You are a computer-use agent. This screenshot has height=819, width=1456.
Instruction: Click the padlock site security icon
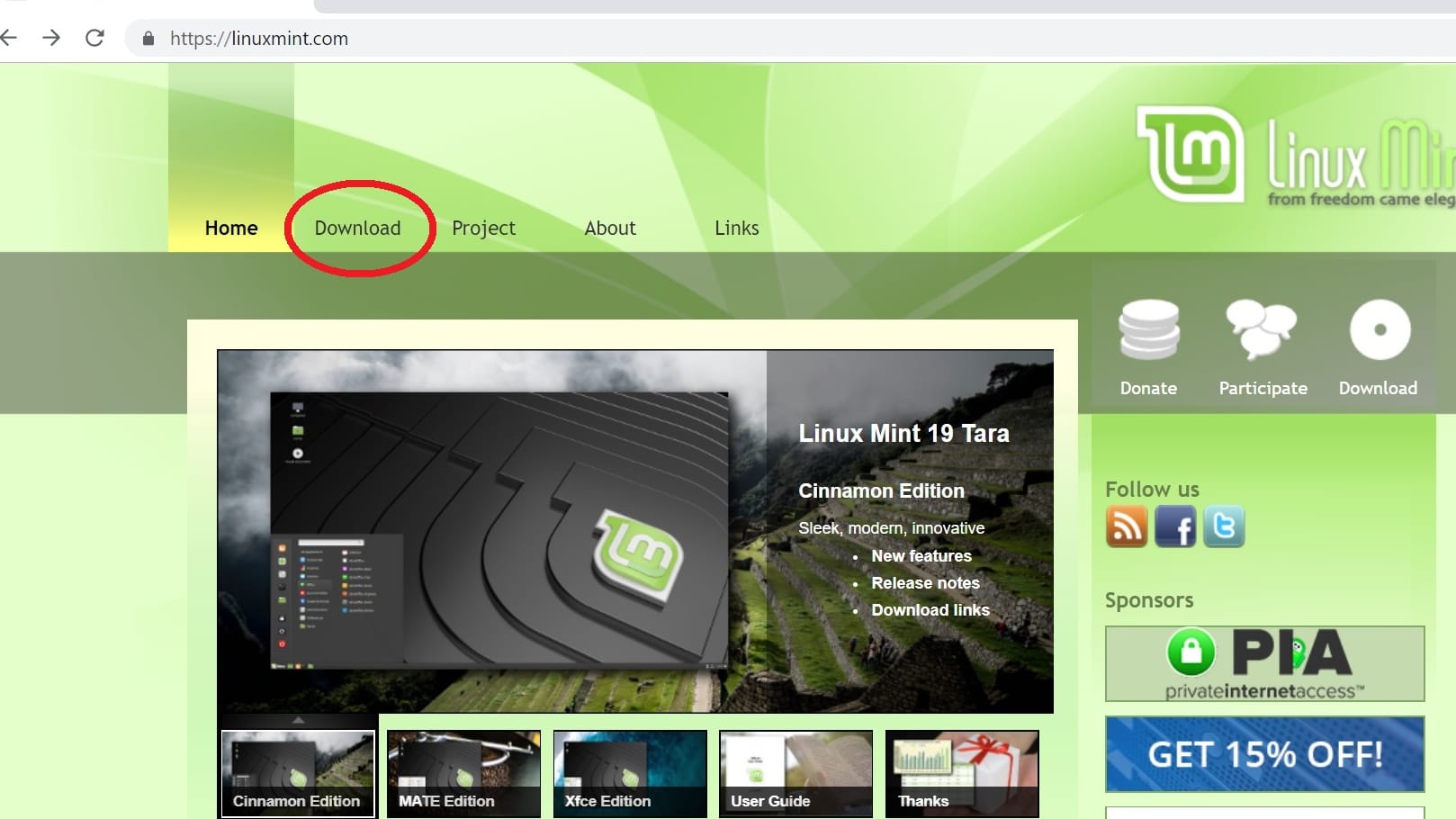click(x=148, y=39)
